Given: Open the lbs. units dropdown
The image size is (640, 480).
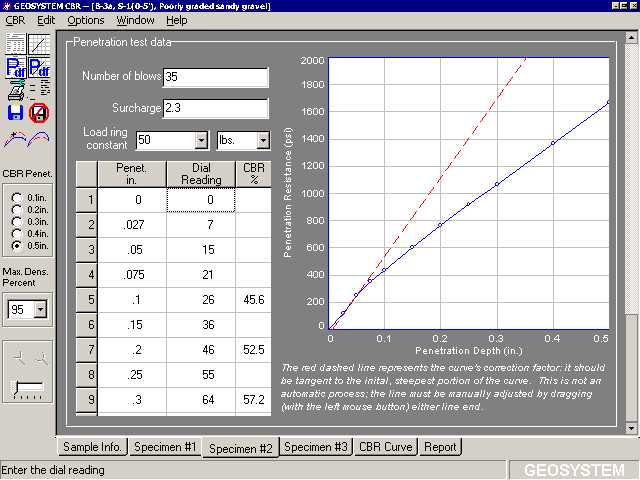Looking at the screenshot, I should [x=263, y=141].
